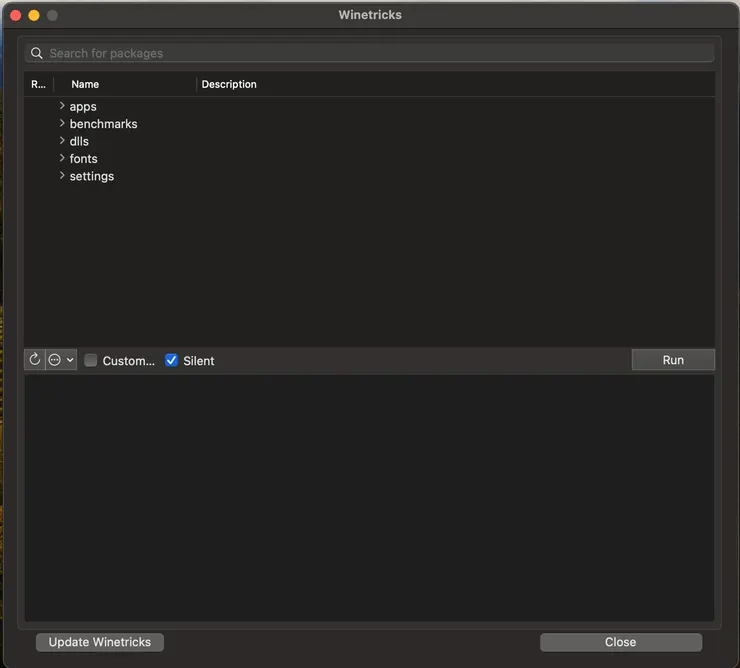Click the search magnifier icon
Image resolution: width=740 pixels, height=668 pixels.
coord(36,53)
